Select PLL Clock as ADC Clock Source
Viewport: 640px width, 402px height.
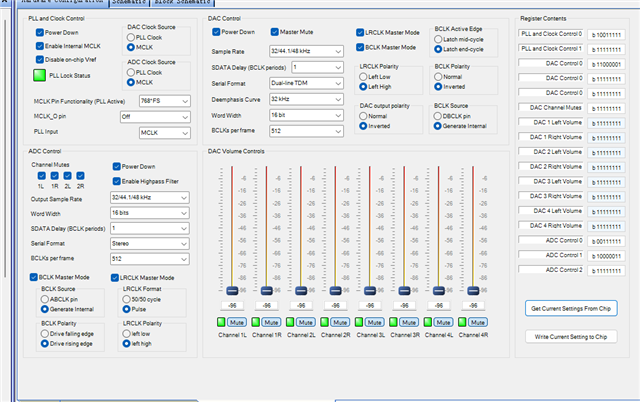coord(131,72)
